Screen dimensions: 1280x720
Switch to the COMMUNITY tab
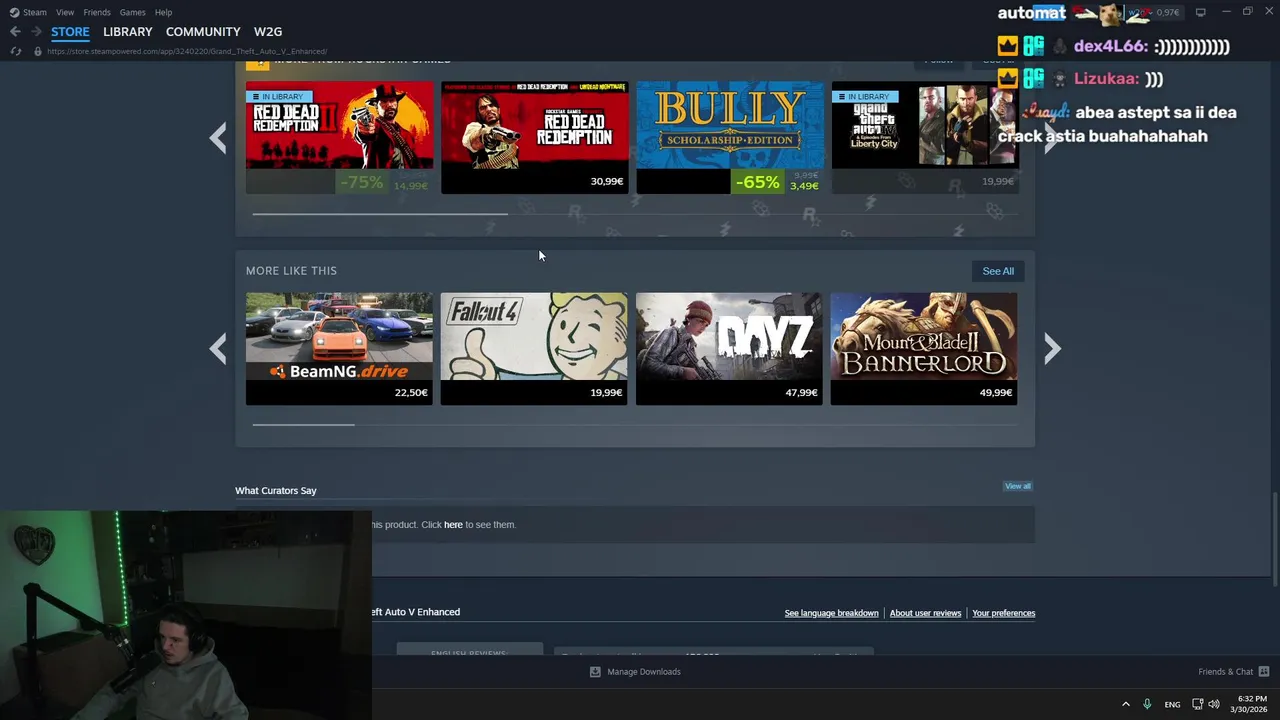pos(203,32)
